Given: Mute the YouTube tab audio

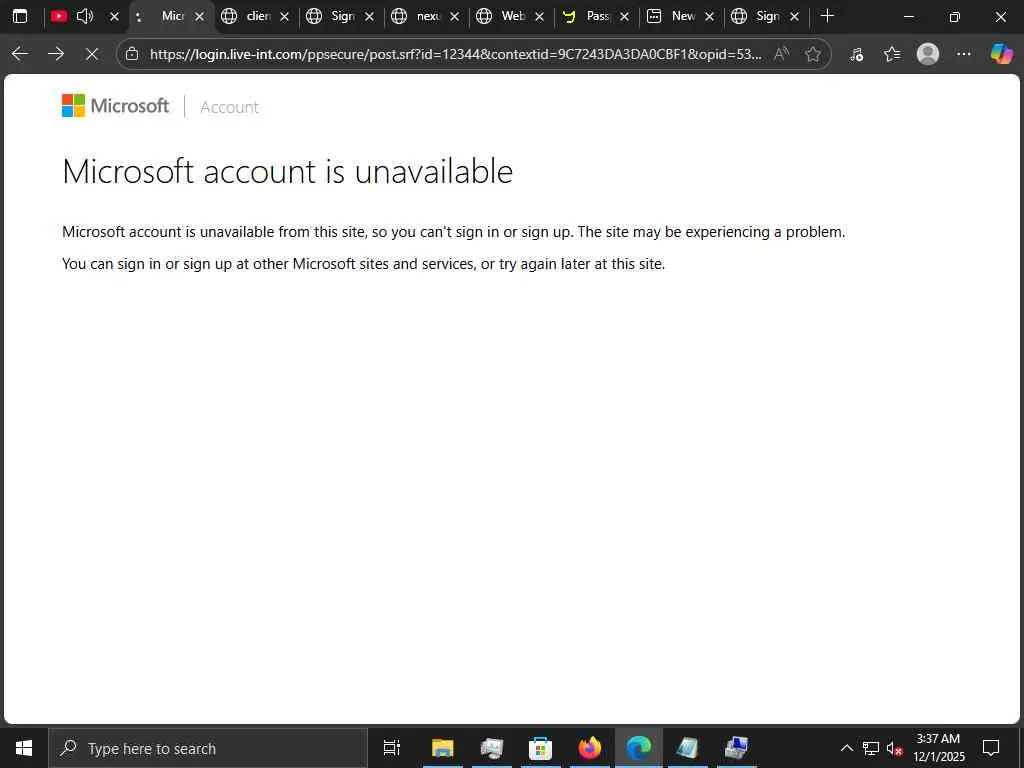Looking at the screenshot, I should click(86, 16).
